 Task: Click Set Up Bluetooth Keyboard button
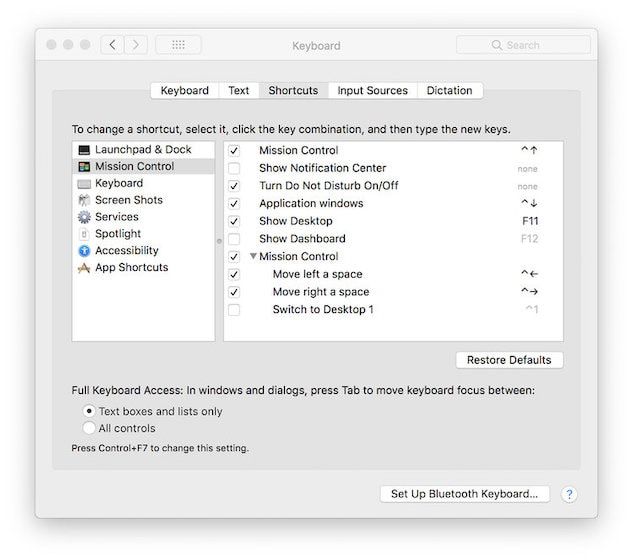click(465, 494)
